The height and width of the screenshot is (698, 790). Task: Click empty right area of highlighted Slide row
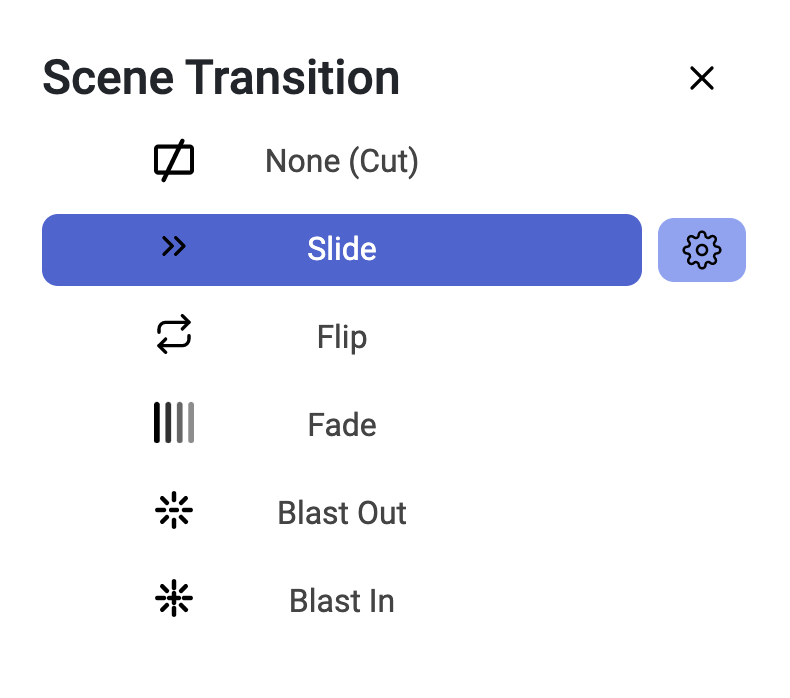point(509,250)
